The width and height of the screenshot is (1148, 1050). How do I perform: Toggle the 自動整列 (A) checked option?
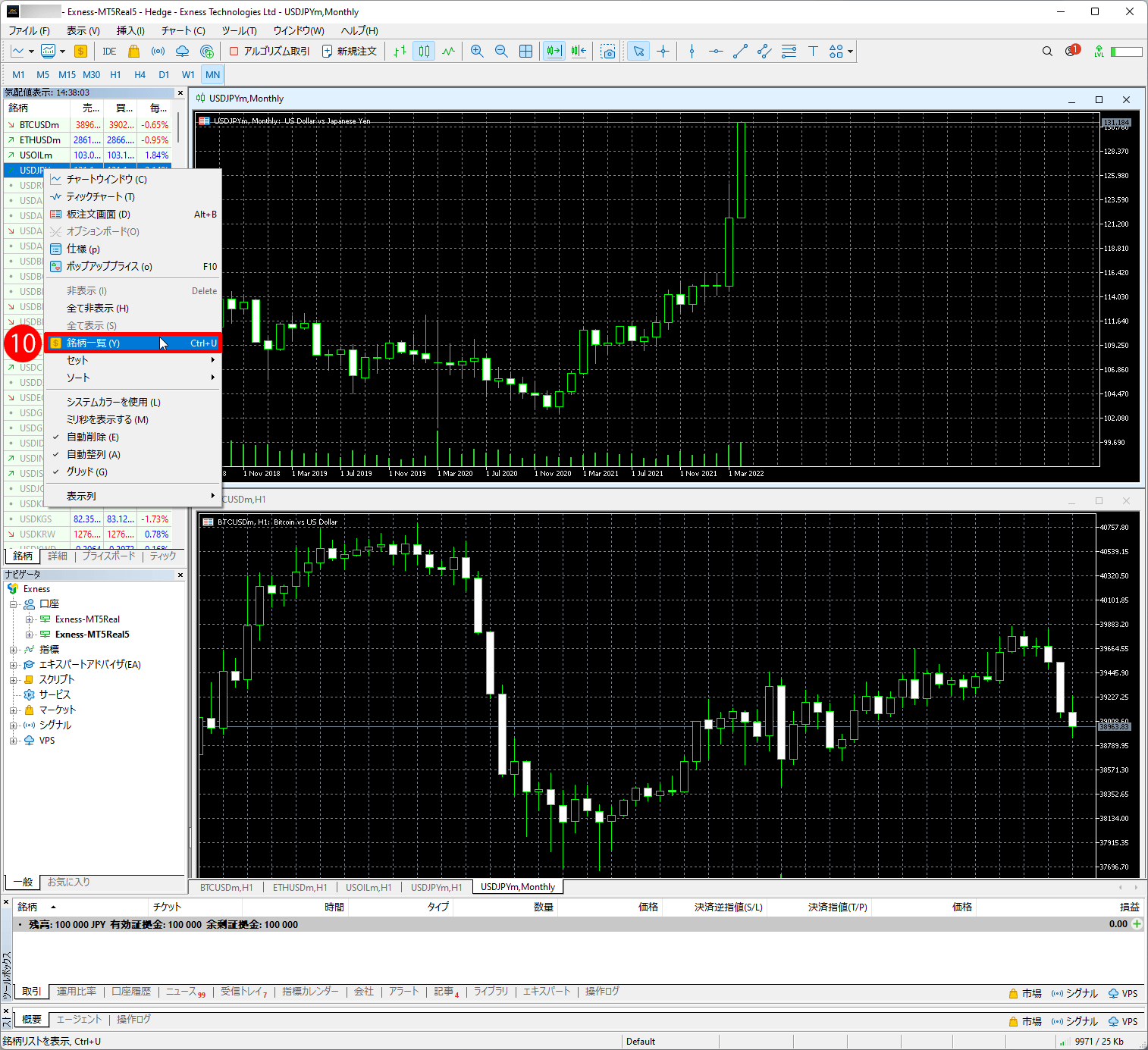point(93,455)
